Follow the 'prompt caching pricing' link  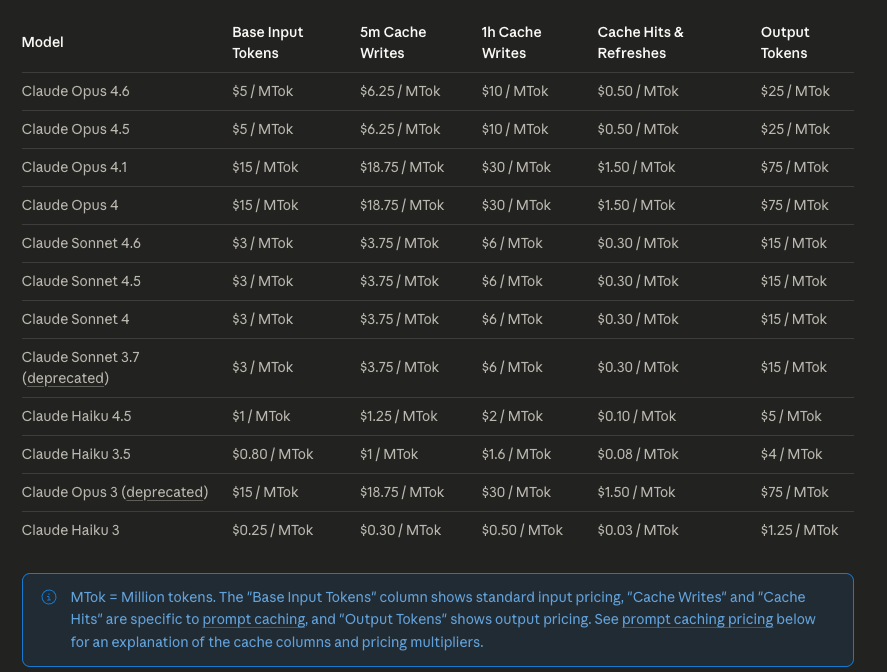697,619
